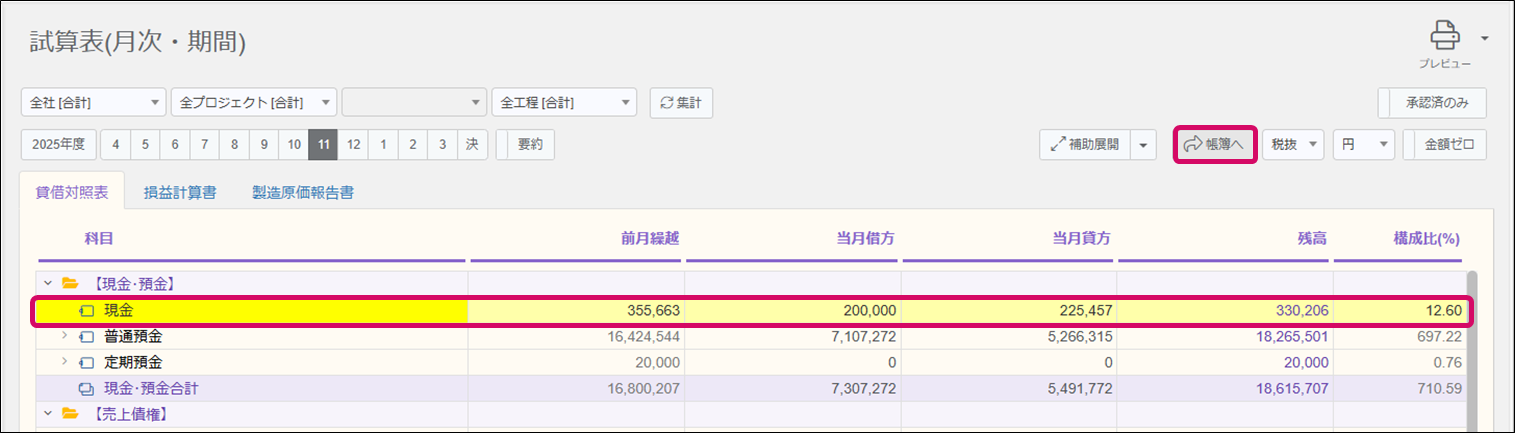
Task: Open the 補助展開 dropdown arrow
Action: 1144,144
